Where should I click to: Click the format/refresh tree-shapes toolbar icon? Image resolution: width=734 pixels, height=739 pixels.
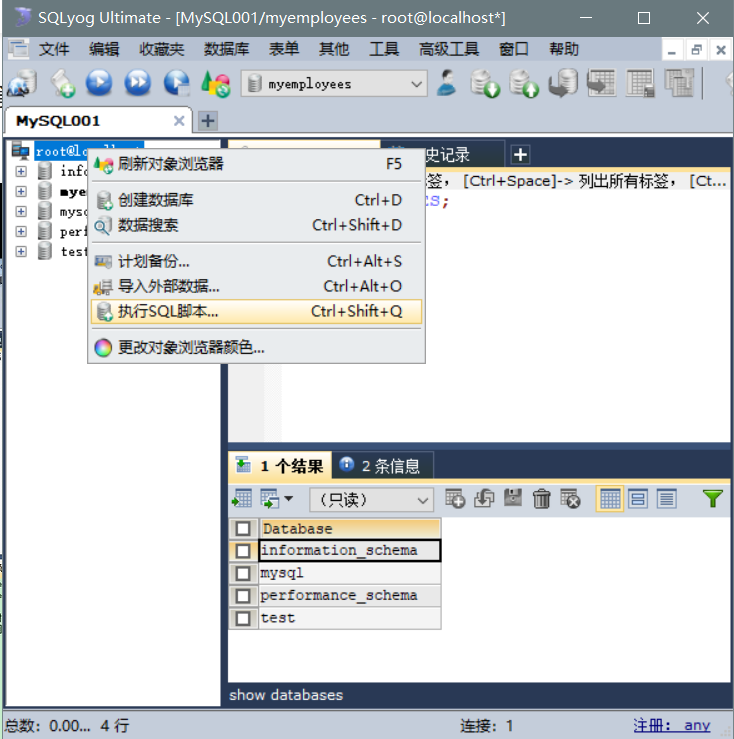[x=215, y=84]
